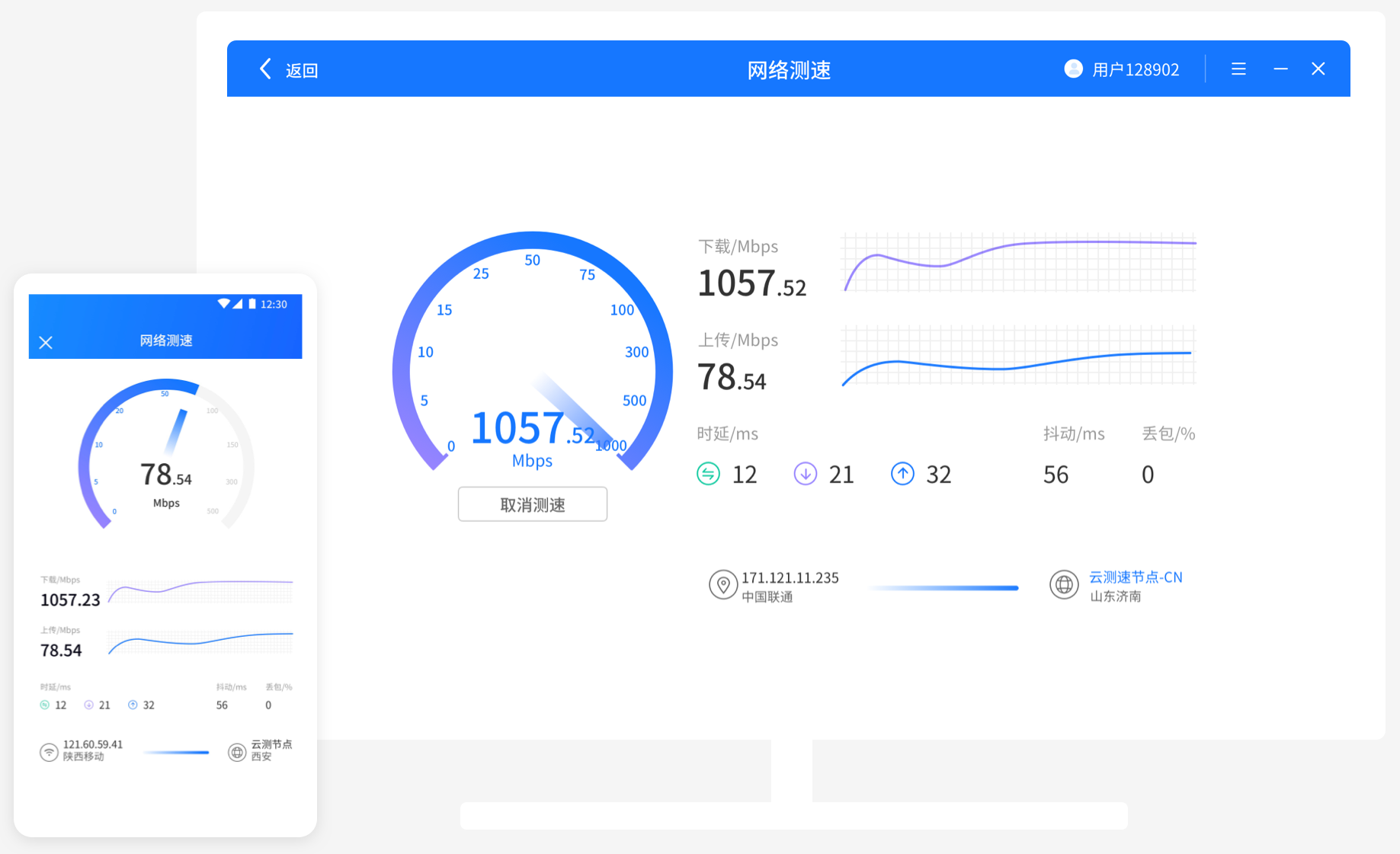The width and height of the screenshot is (1400, 854).
Task: Click the blue upload latency arrow icon
Action: click(902, 474)
